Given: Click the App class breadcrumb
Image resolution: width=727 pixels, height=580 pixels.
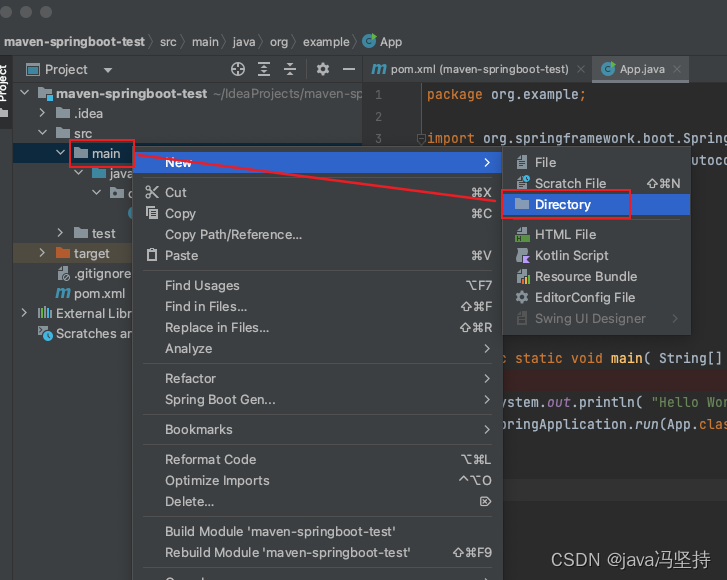Looking at the screenshot, I should pos(382,42).
